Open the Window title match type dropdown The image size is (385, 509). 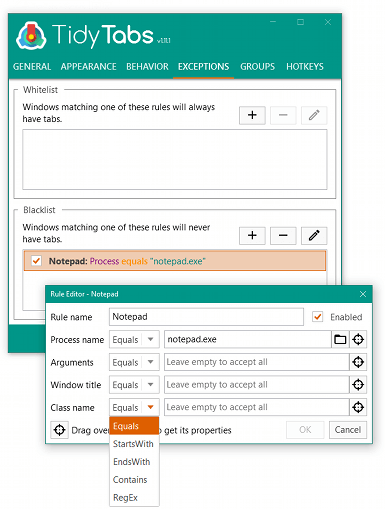click(134, 385)
